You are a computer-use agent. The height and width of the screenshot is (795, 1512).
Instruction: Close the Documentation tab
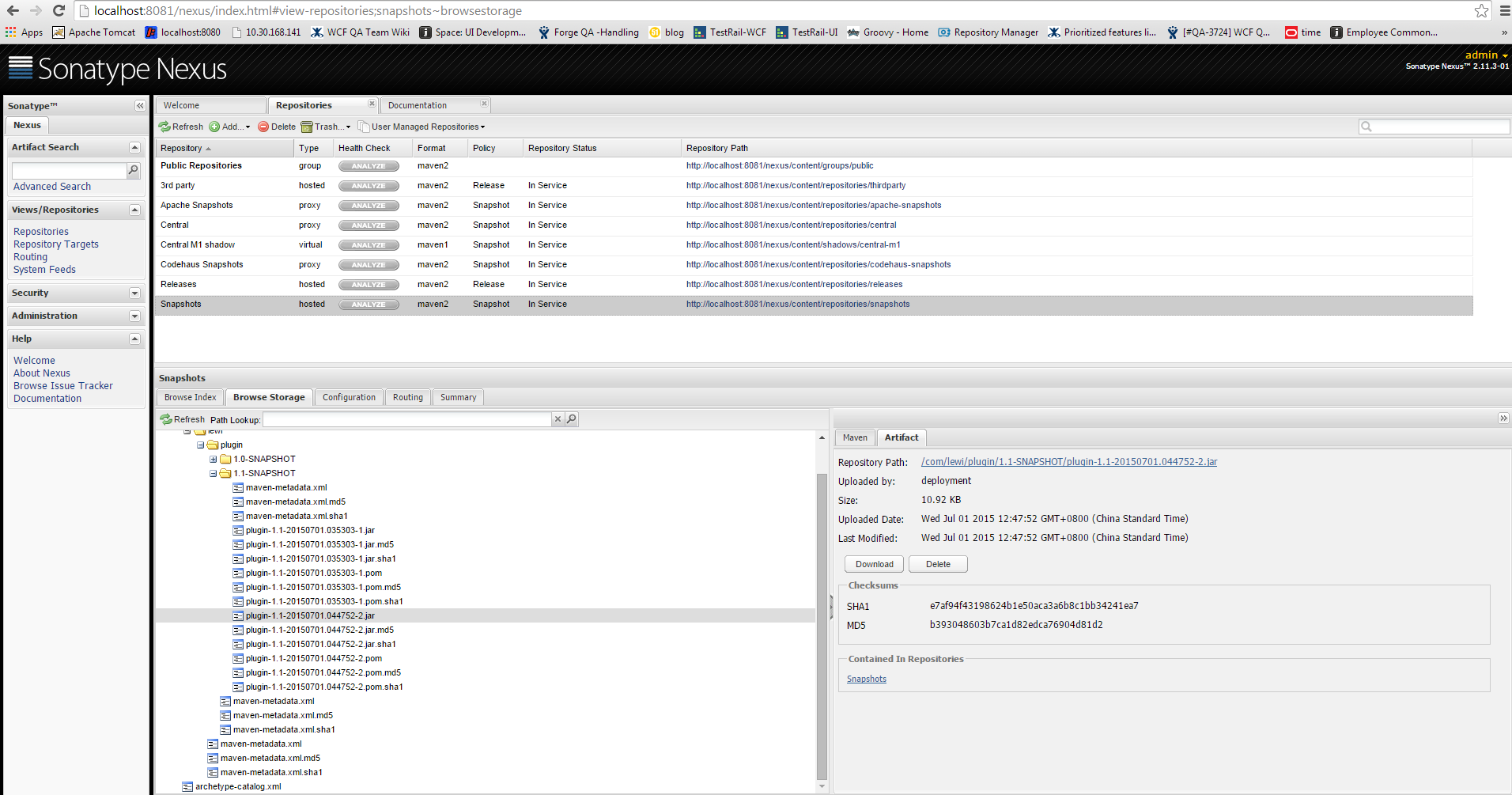pyautogui.click(x=484, y=104)
